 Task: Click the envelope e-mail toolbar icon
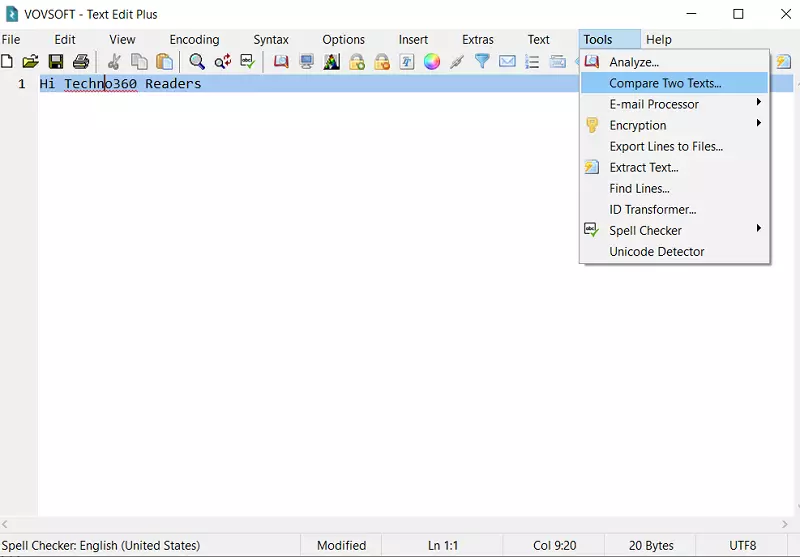pos(507,62)
